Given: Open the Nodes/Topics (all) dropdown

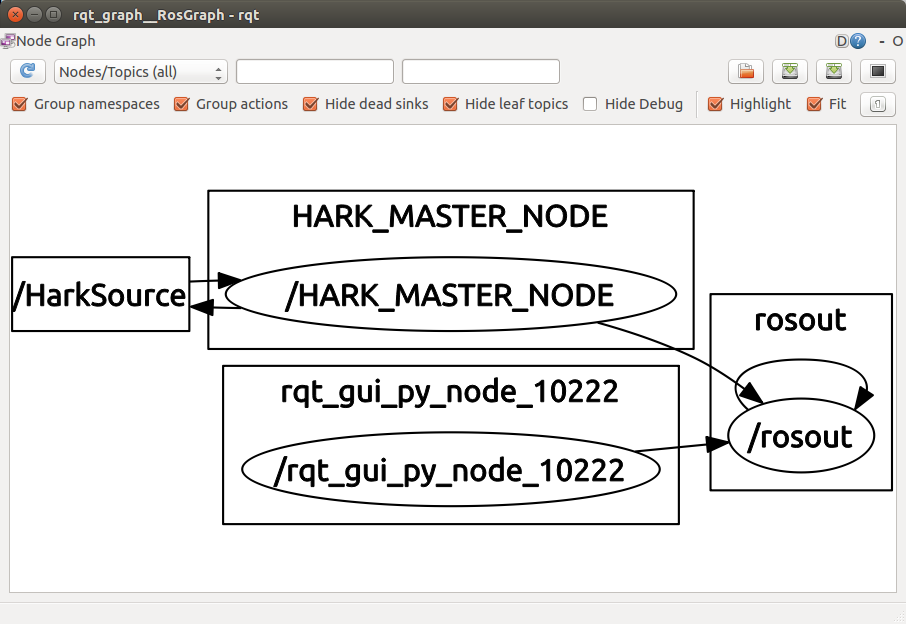Looking at the screenshot, I should tap(140, 72).
